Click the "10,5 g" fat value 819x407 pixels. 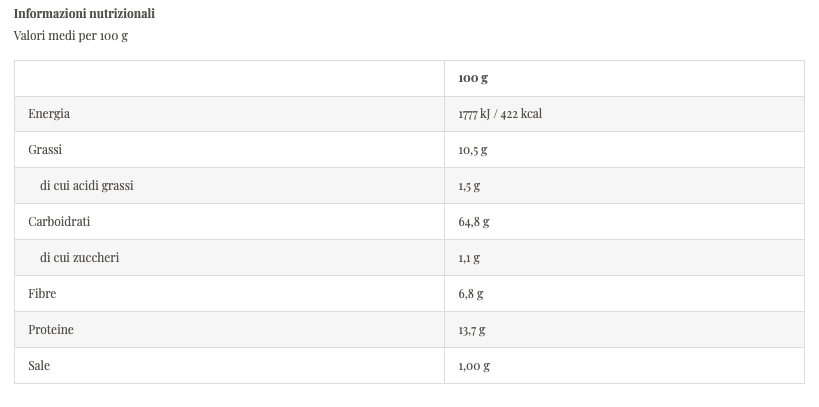473,150
